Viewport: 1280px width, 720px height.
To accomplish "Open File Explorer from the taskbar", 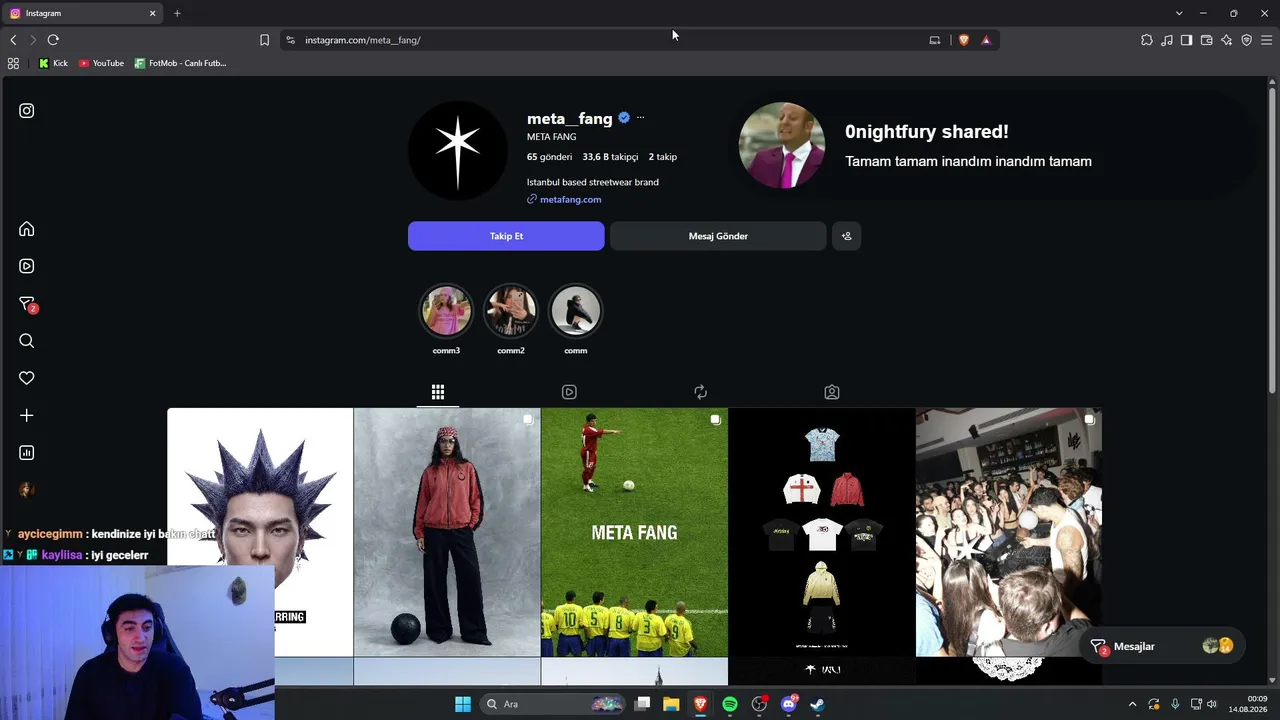I will click(671, 704).
